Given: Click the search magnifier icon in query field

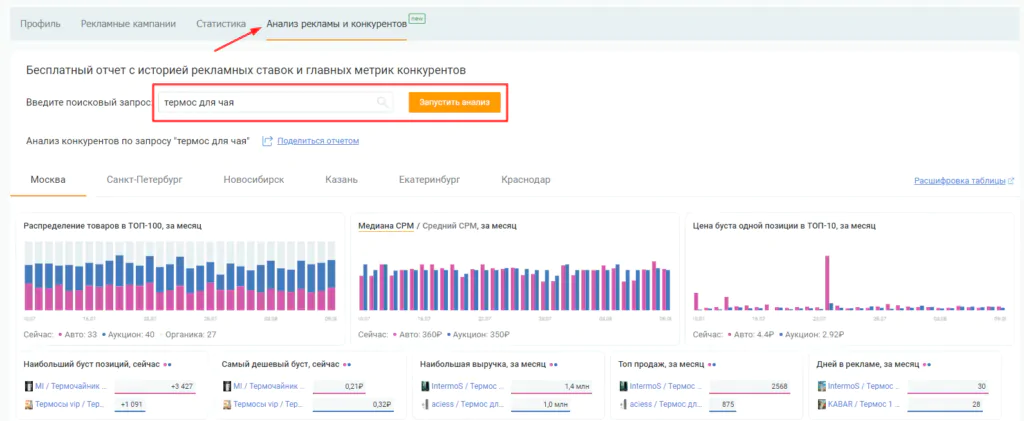Looking at the screenshot, I should (x=381, y=102).
